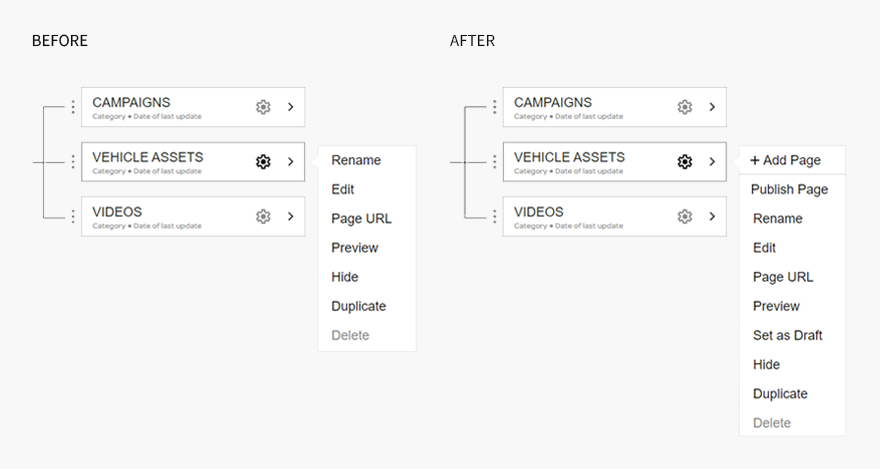Click gear icon on VIDEOS in AFTER panel
Viewport: 880px width, 469px height.
(x=685, y=216)
